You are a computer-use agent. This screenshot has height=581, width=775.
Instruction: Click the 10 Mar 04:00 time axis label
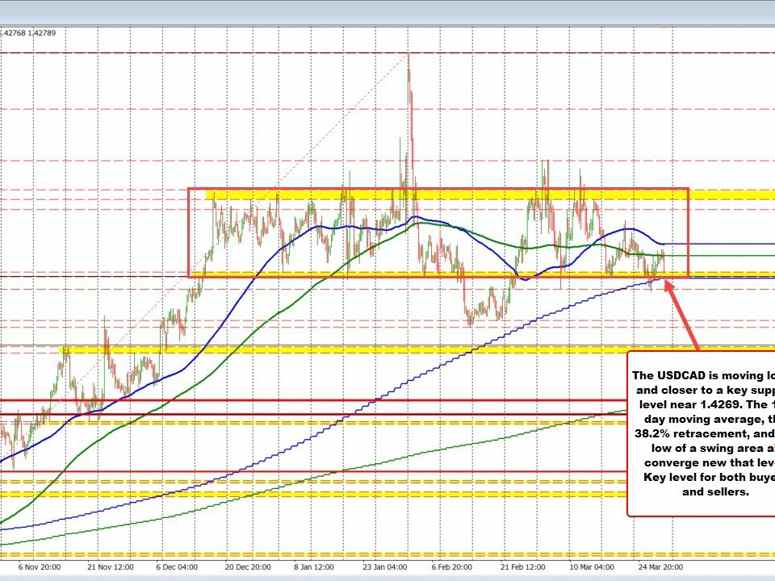[x=591, y=567]
